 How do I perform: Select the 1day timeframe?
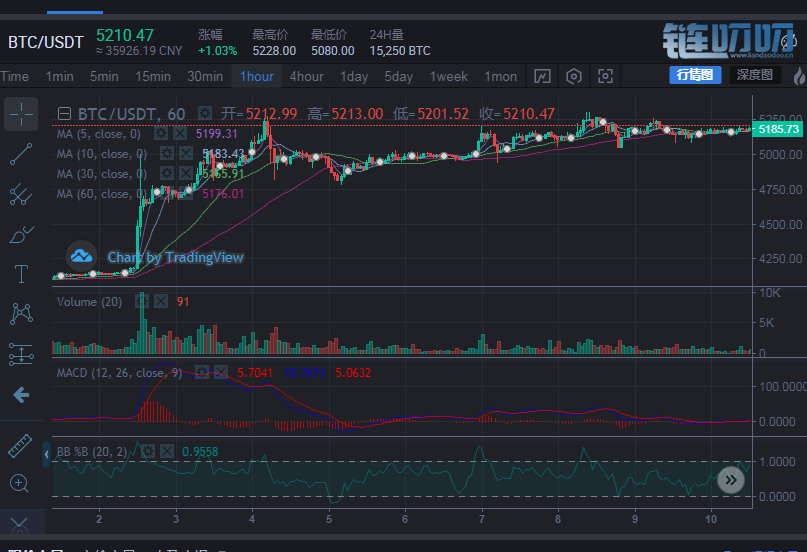[354, 76]
